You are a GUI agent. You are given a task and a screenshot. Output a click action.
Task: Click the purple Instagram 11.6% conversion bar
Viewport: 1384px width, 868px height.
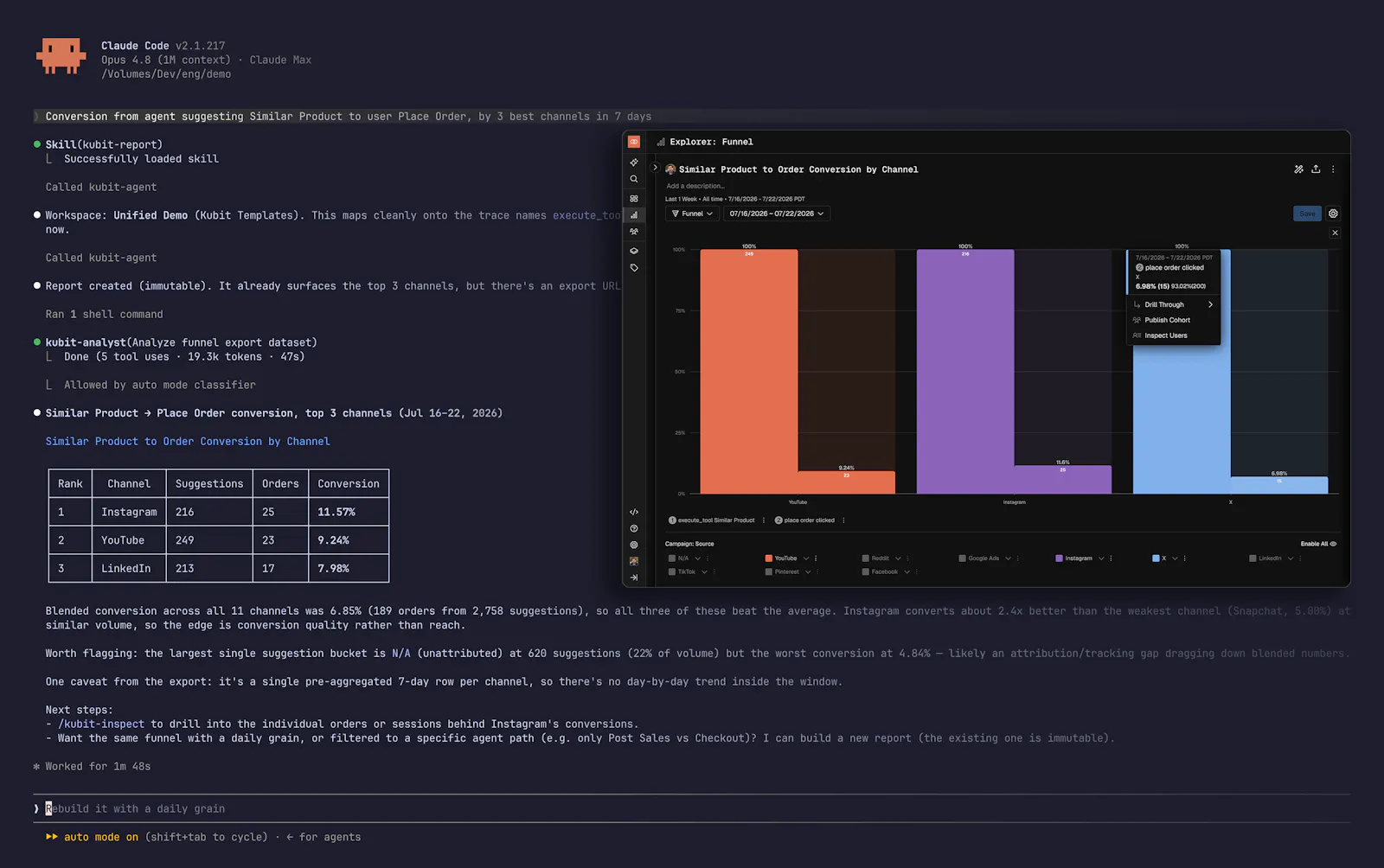1062,480
